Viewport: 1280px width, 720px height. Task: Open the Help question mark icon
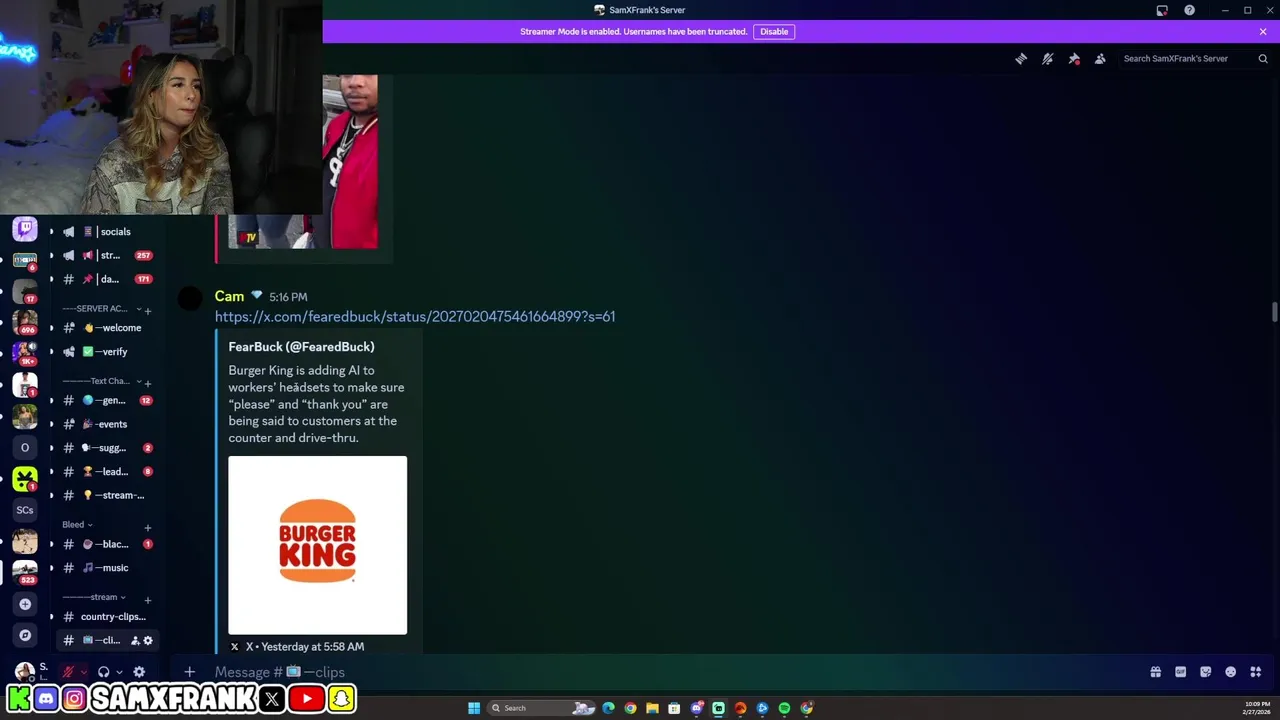pyautogui.click(x=1189, y=10)
